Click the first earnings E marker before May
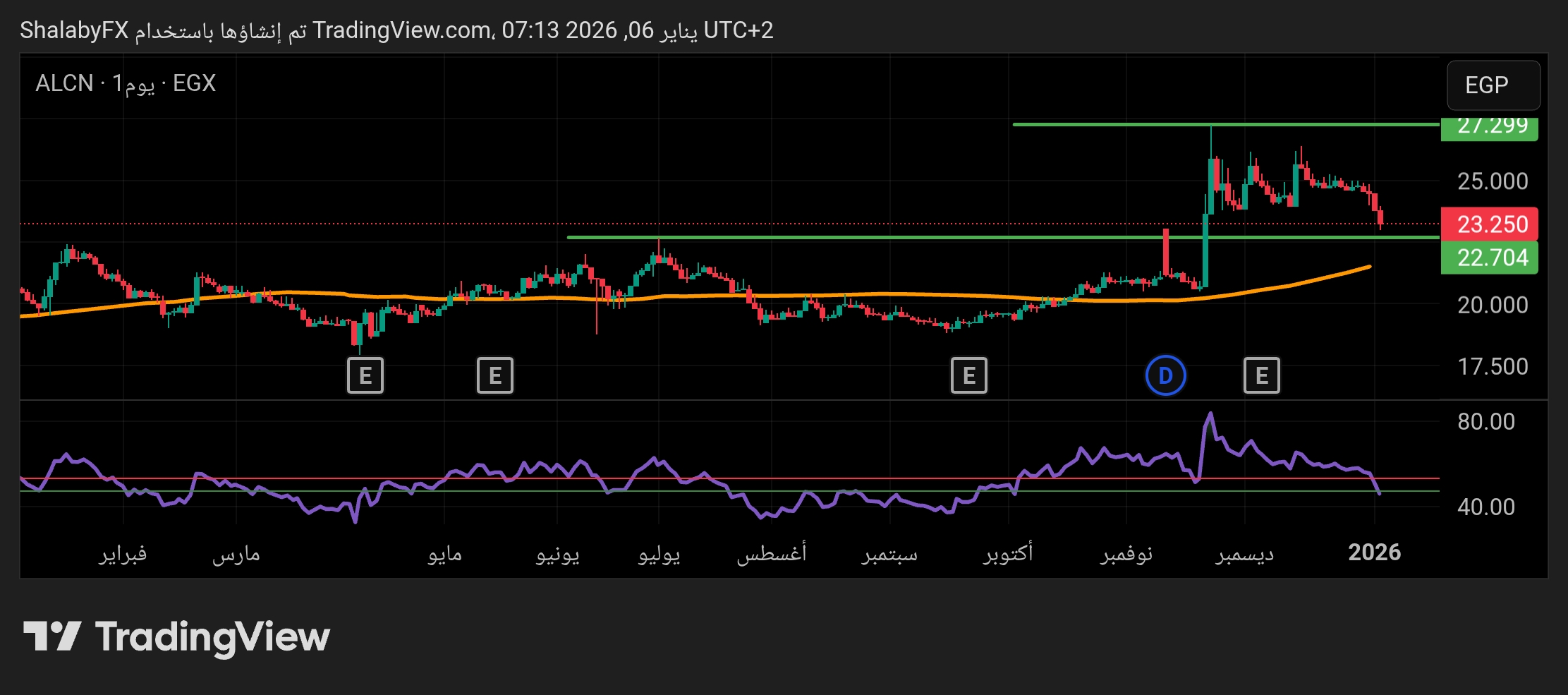The width and height of the screenshot is (1568, 695). [x=365, y=375]
